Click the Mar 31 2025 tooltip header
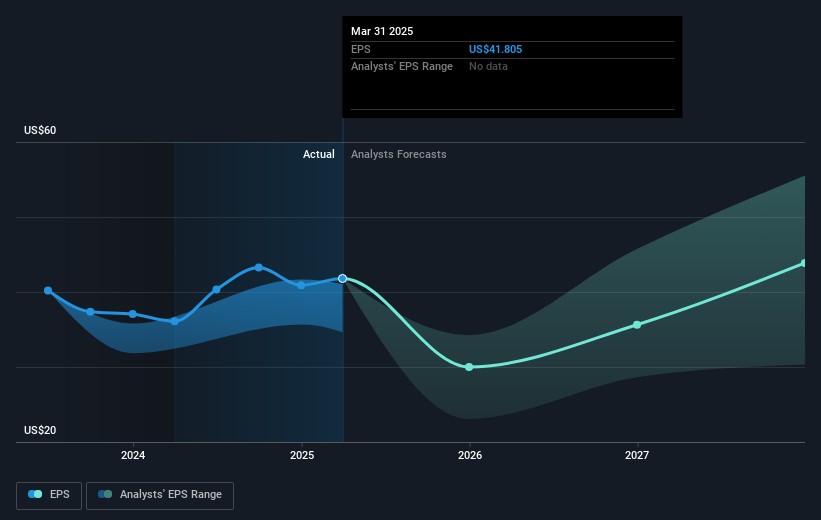Image resolution: width=821 pixels, height=520 pixels. [x=382, y=31]
